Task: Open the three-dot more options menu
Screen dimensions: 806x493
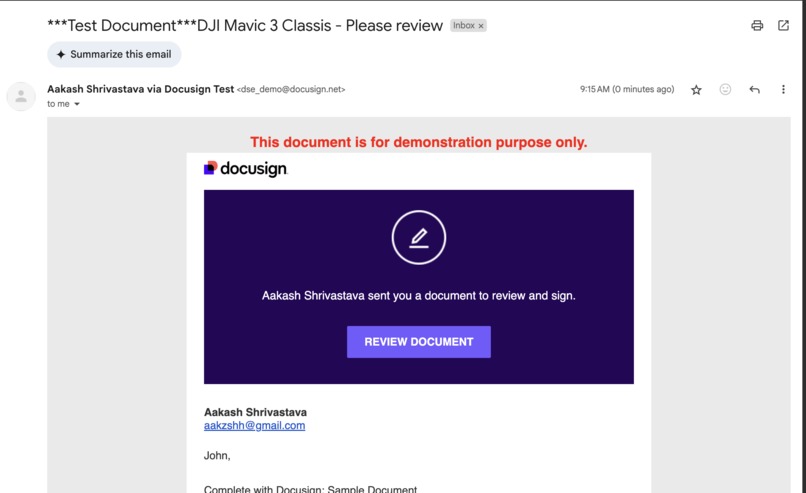Action: [x=783, y=89]
